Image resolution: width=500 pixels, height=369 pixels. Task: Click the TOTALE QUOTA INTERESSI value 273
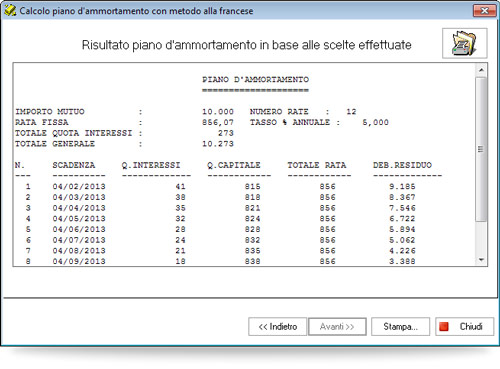226,133
